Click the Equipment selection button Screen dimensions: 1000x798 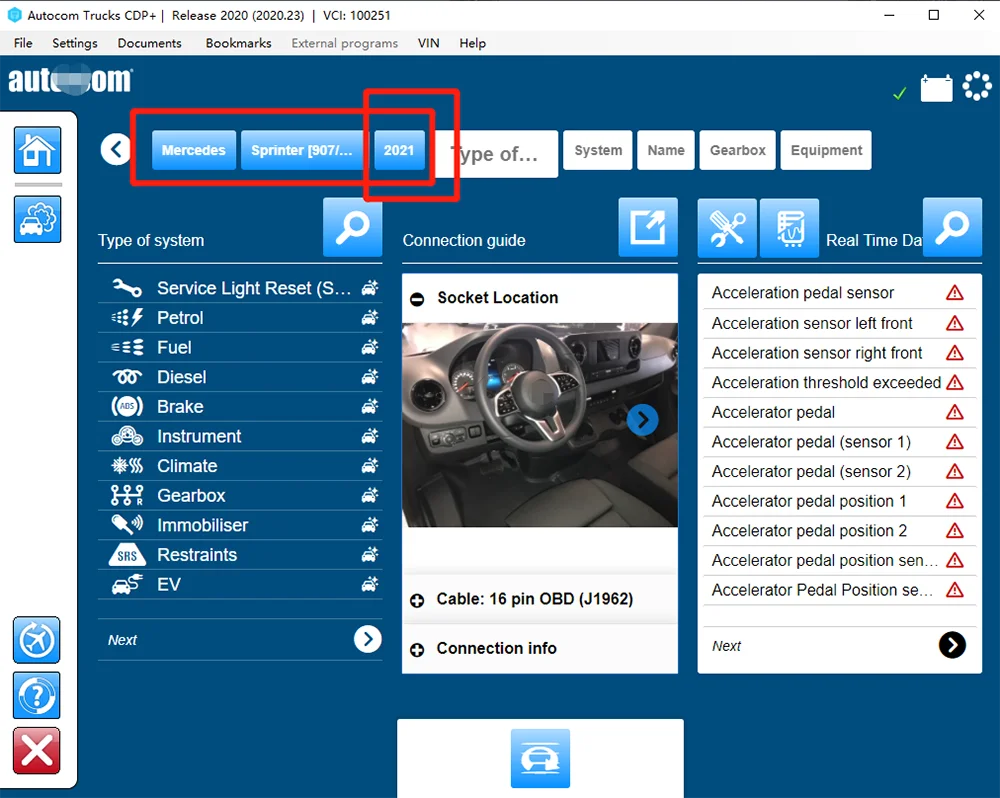[826, 150]
